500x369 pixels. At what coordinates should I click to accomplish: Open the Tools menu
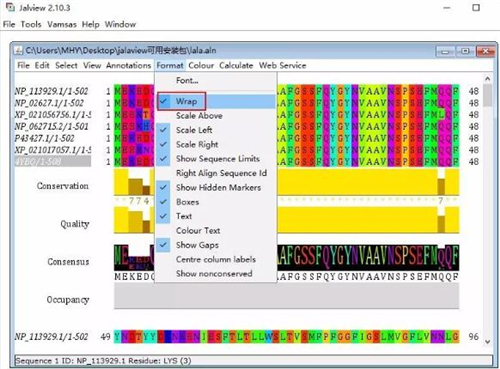[x=31, y=24]
